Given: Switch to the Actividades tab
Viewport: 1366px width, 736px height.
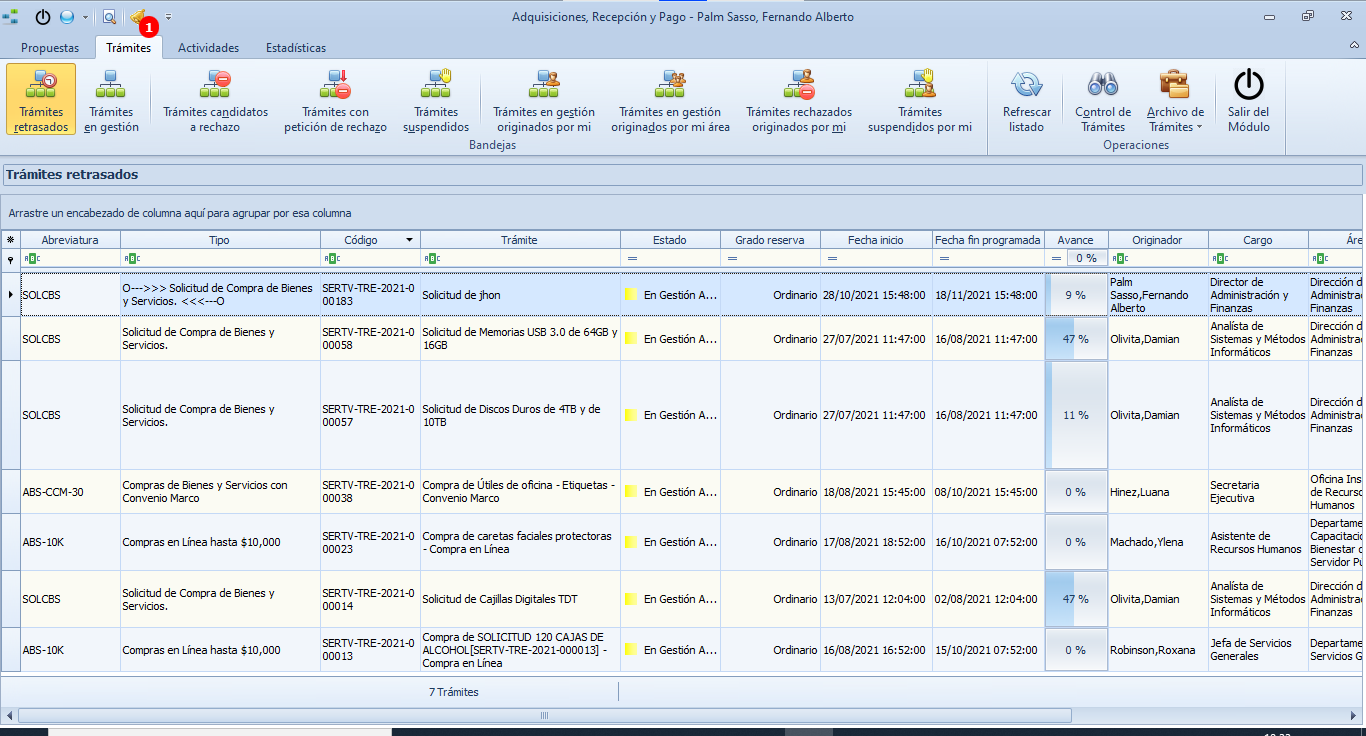Looking at the screenshot, I should point(208,47).
